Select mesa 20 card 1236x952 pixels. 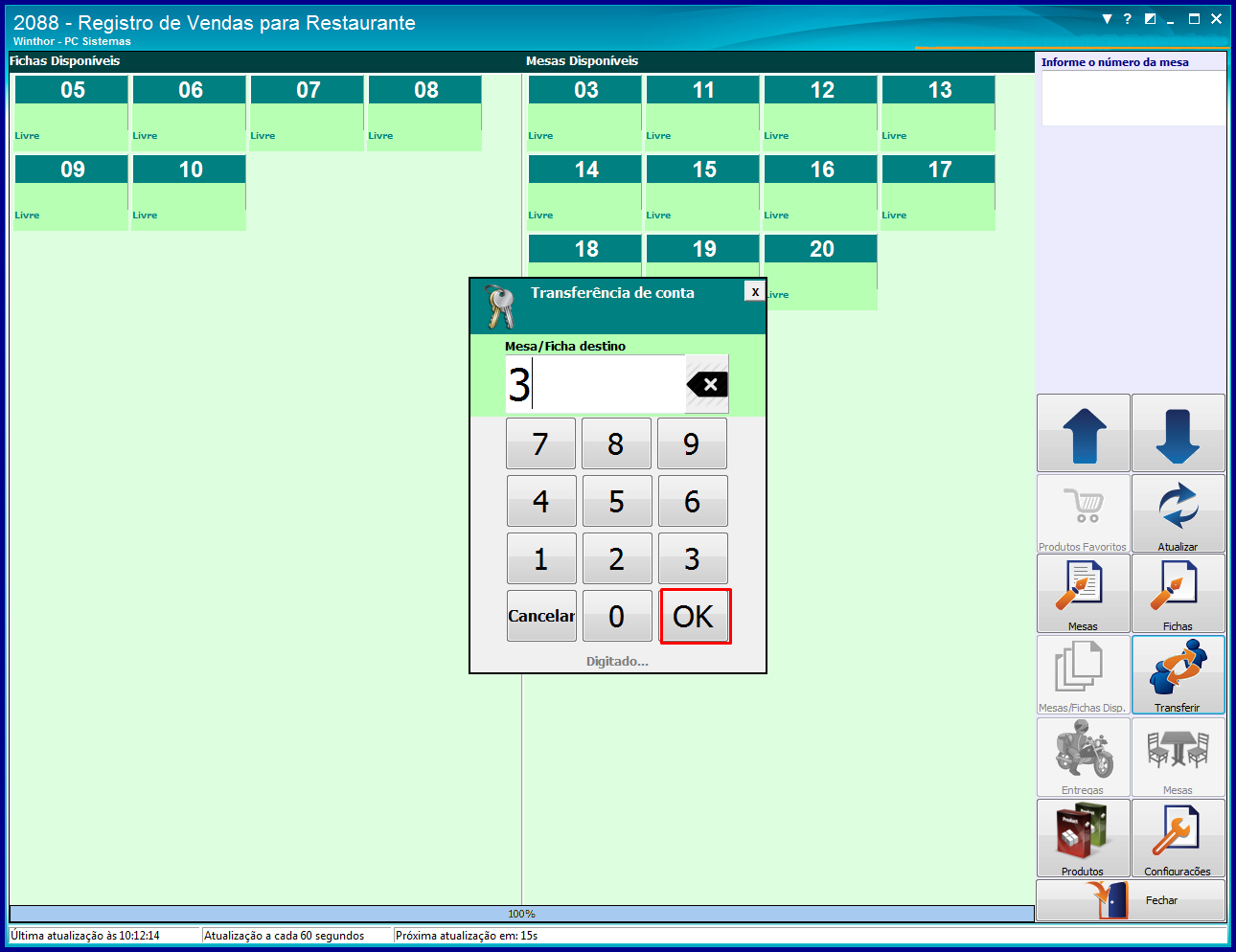[x=822, y=272]
